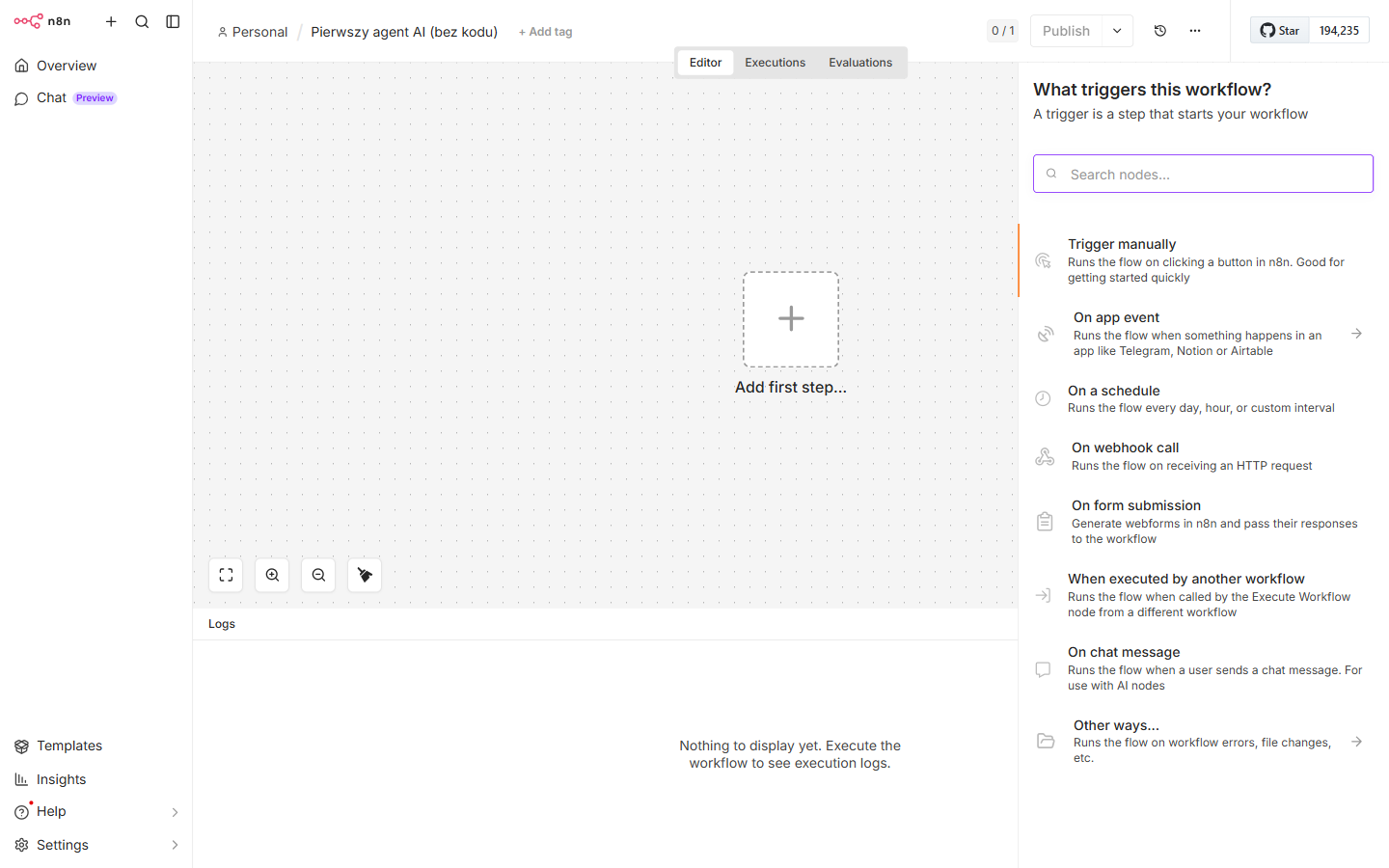Open search with the magnifier icon
The height and width of the screenshot is (868, 1389).
tap(142, 21)
